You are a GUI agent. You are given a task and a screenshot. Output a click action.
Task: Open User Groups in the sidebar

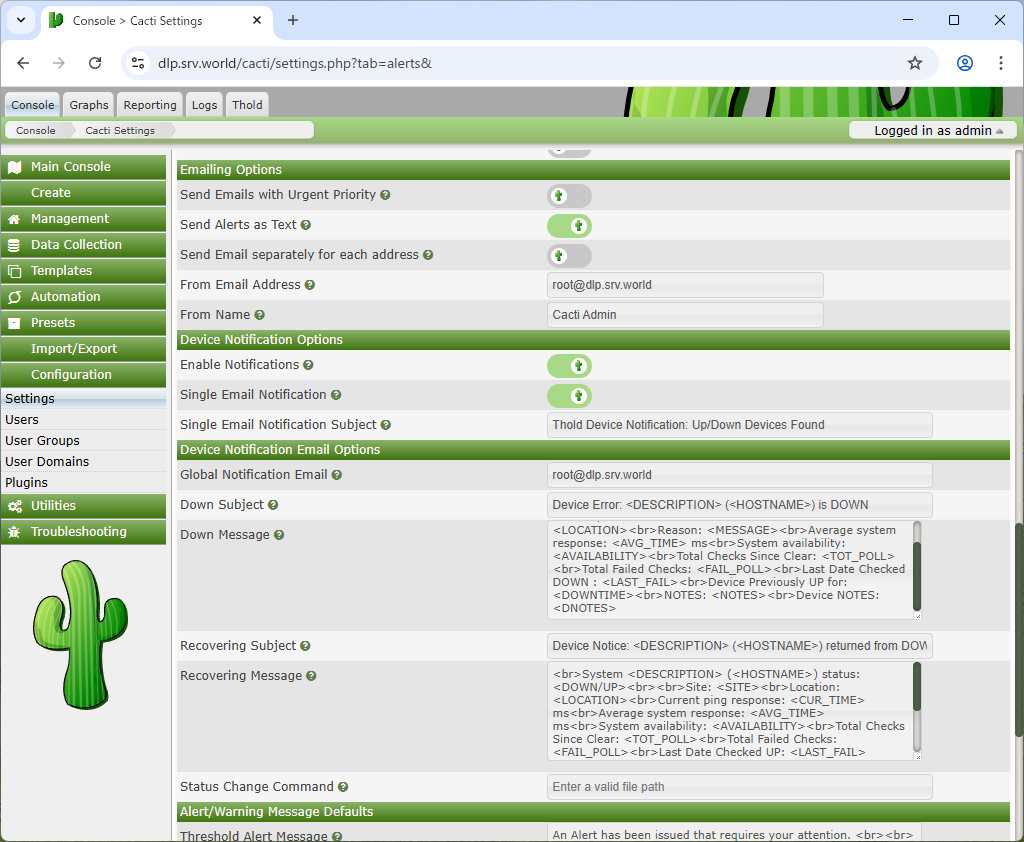click(42, 441)
